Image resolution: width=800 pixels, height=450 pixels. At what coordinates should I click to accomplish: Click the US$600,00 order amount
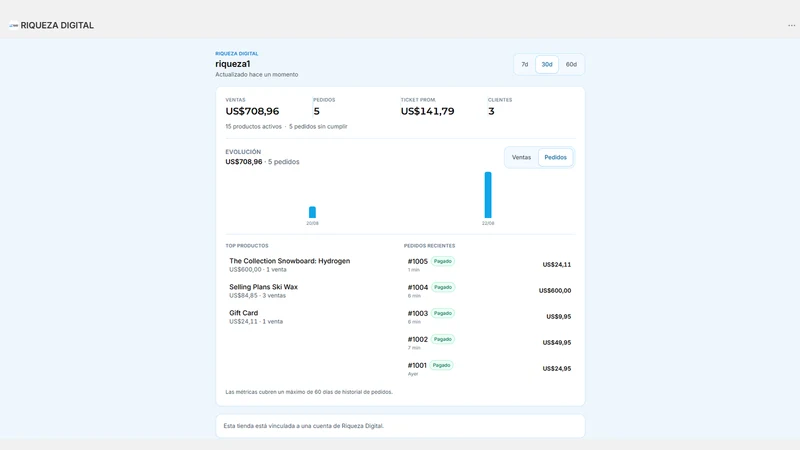pos(555,291)
